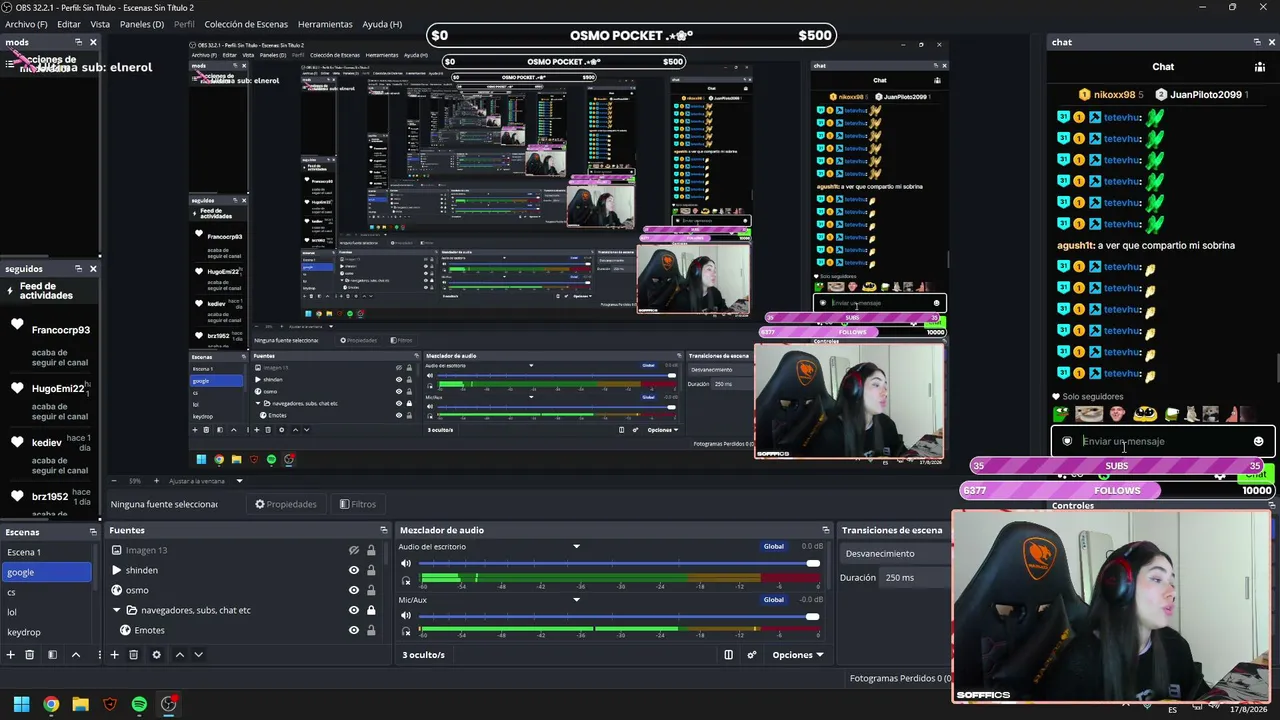Click the Propiedades button
The width and height of the screenshot is (1280, 720).
coord(286,504)
